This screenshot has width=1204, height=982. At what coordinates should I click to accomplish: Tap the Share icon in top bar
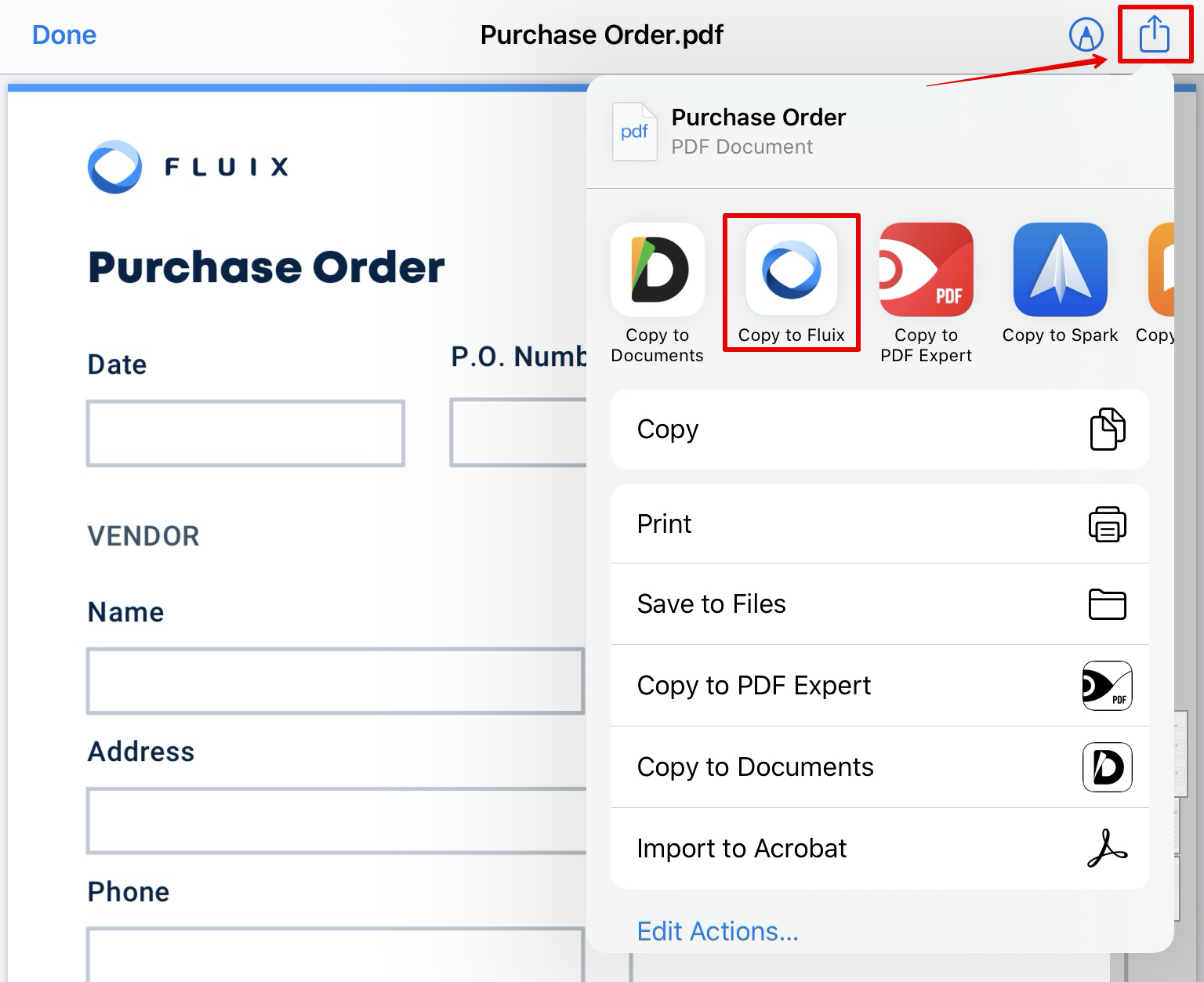point(1154,34)
